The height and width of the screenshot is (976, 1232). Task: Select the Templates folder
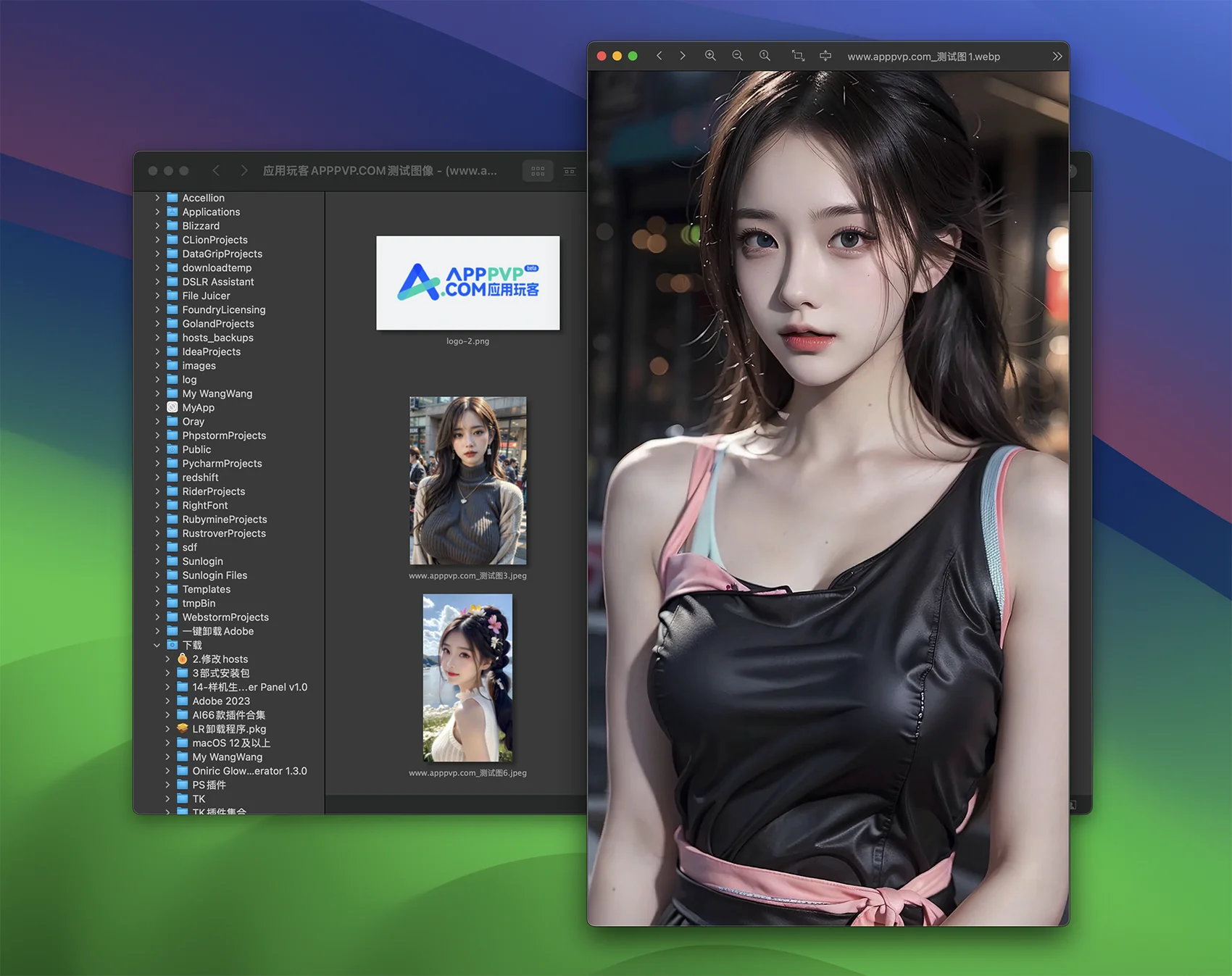[x=206, y=589]
